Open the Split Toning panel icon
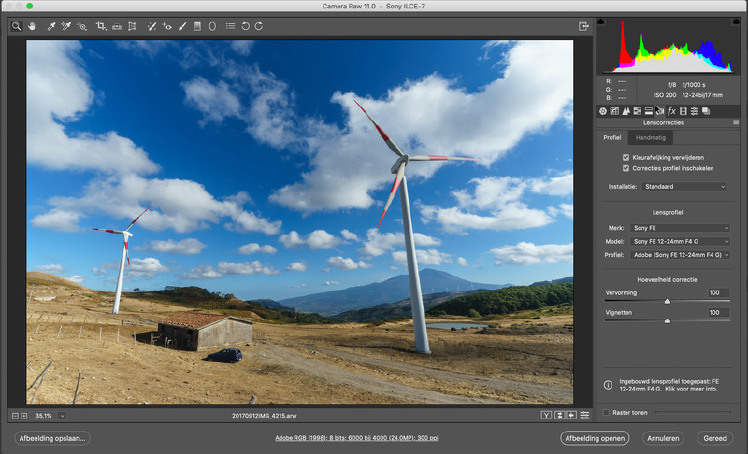Viewport: 748px width, 454px height. tap(649, 111)
